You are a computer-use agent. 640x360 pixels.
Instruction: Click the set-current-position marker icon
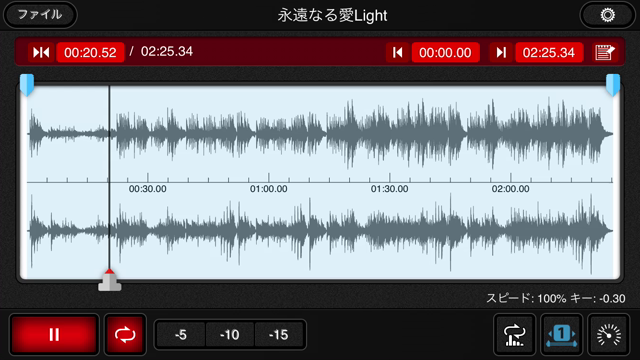41,52
